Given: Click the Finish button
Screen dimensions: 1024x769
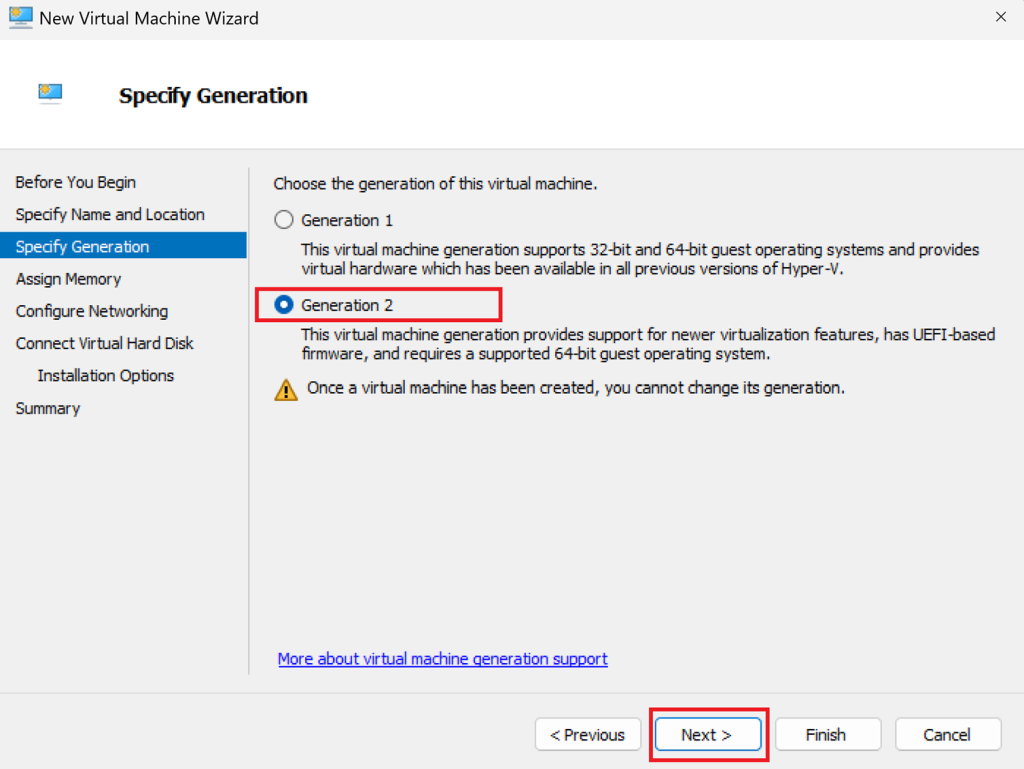Looking at the screenshot, I should [x=827, y=735].
